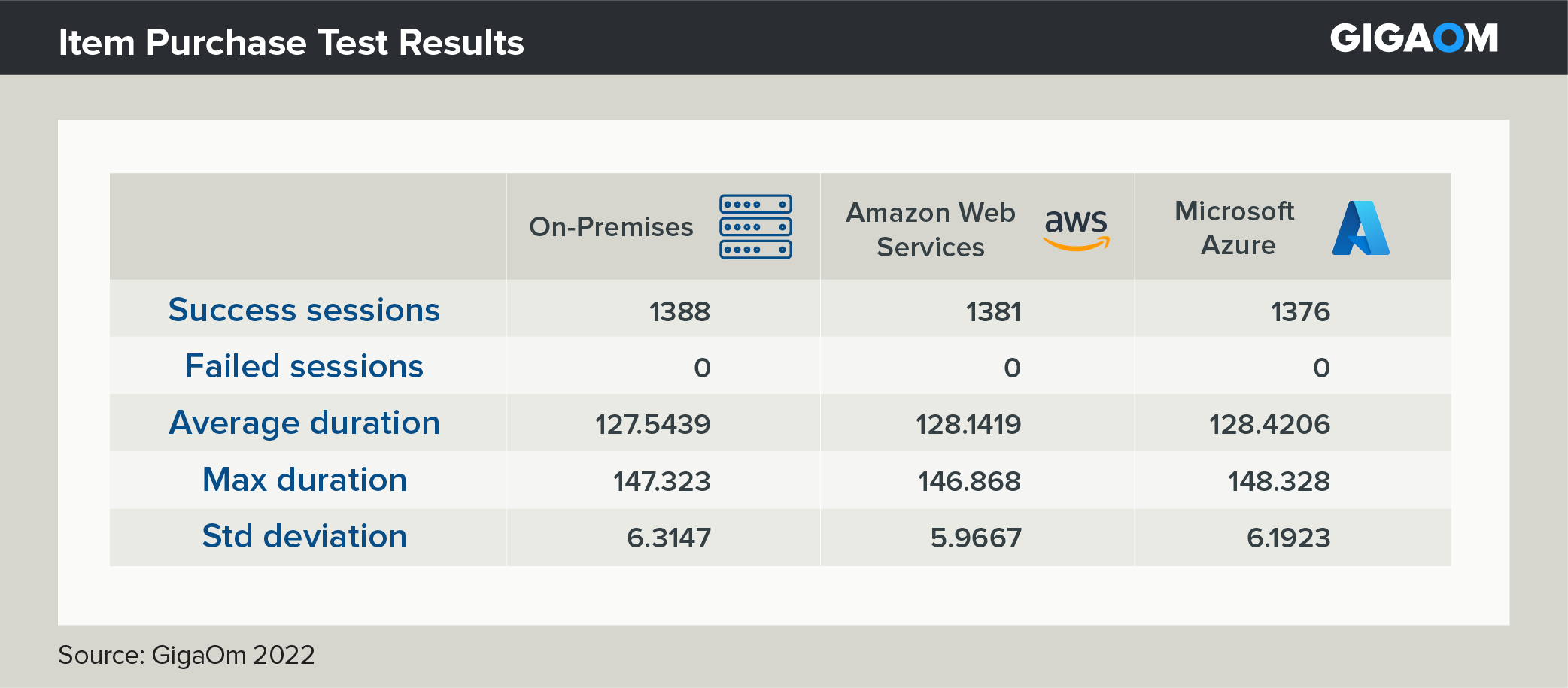The image size is (1568, 688).
Task: Select the Average duration row label
Action: pos(304,423)
